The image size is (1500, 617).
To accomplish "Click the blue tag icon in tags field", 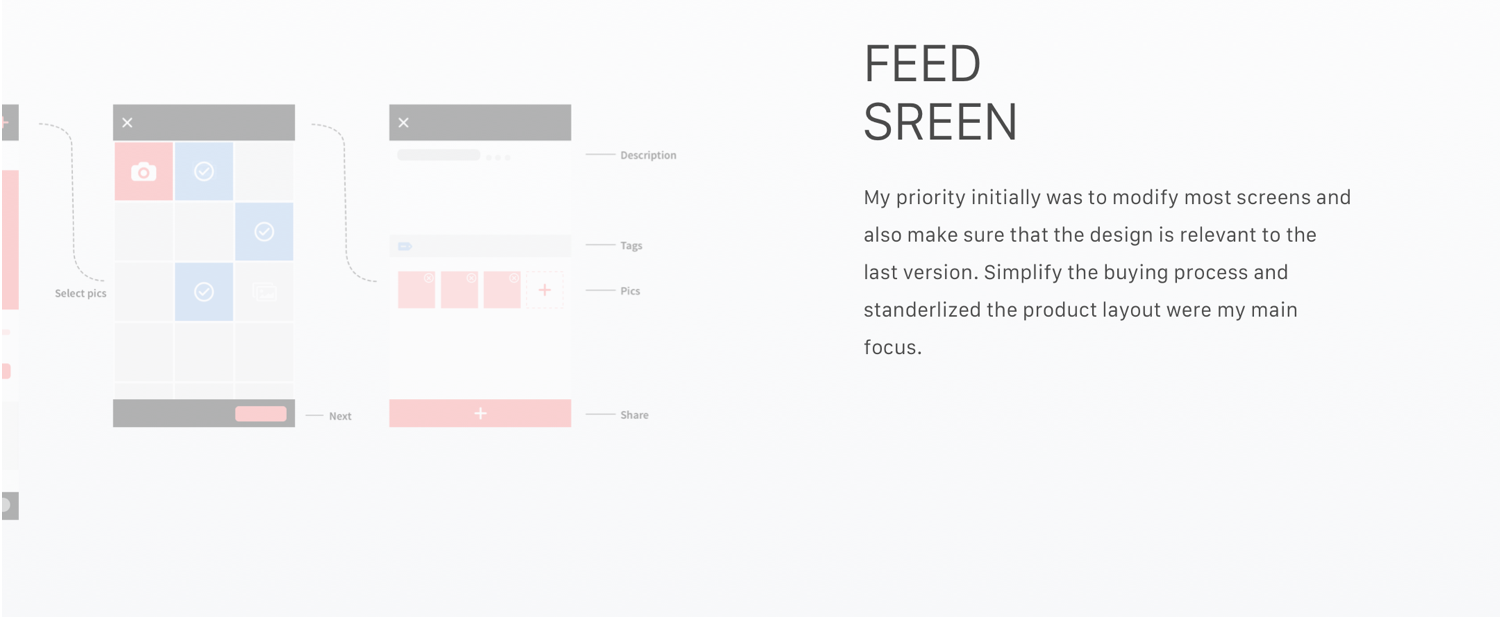I will [x=405, y=246].
